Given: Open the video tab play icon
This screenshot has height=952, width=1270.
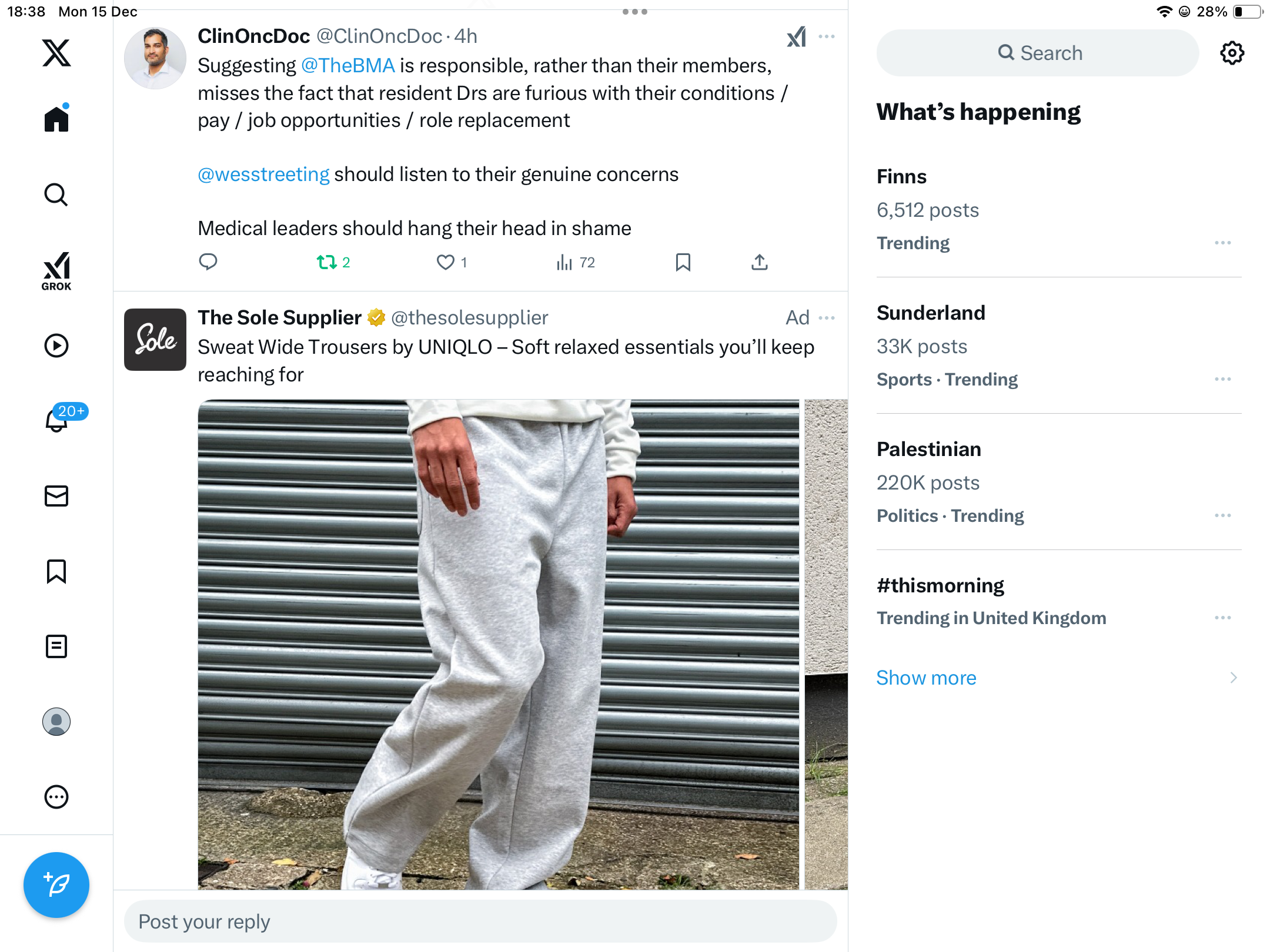Looking at the screenshot, I should coord(56,346).
